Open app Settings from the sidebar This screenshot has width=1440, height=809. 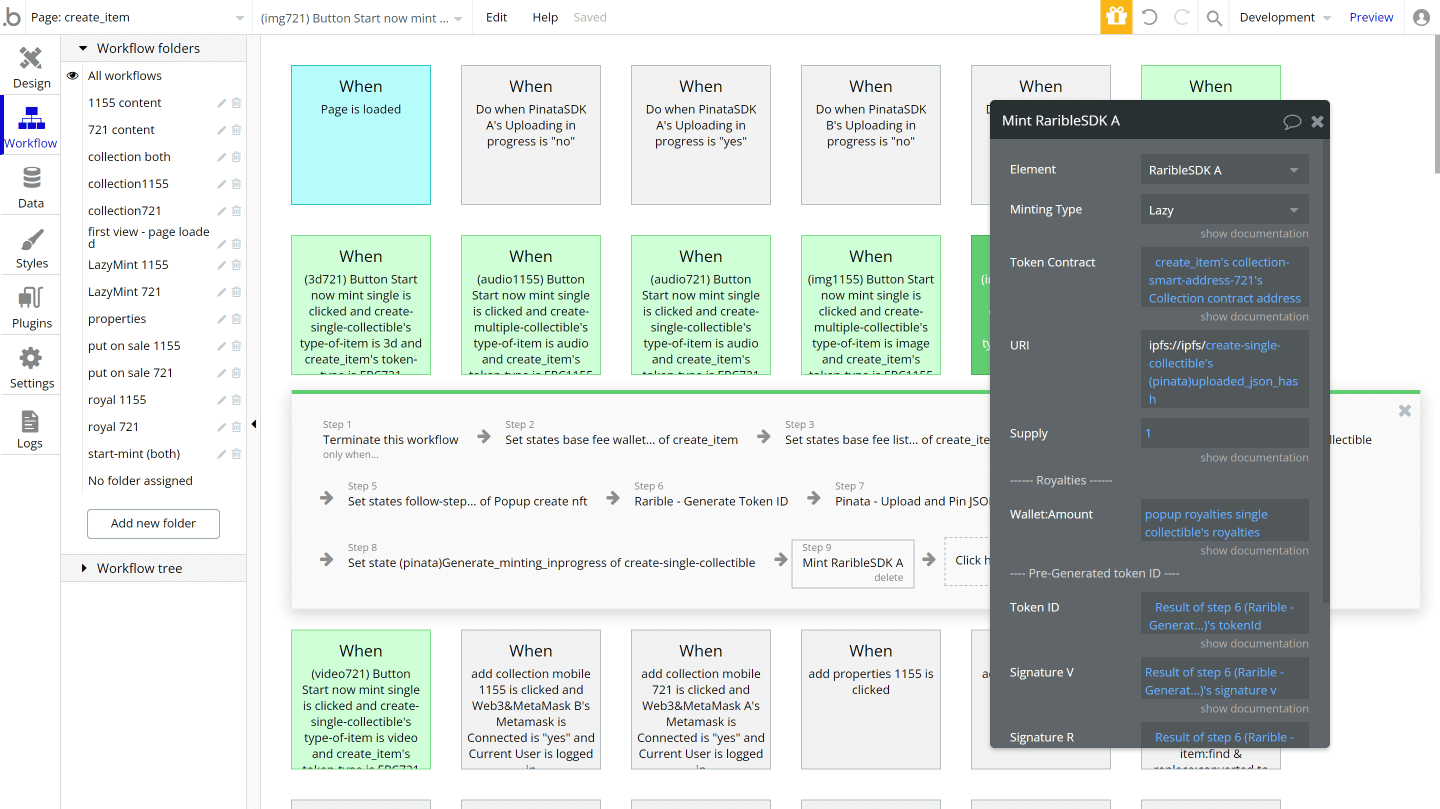pyautogui.click(x=31, y=366)
